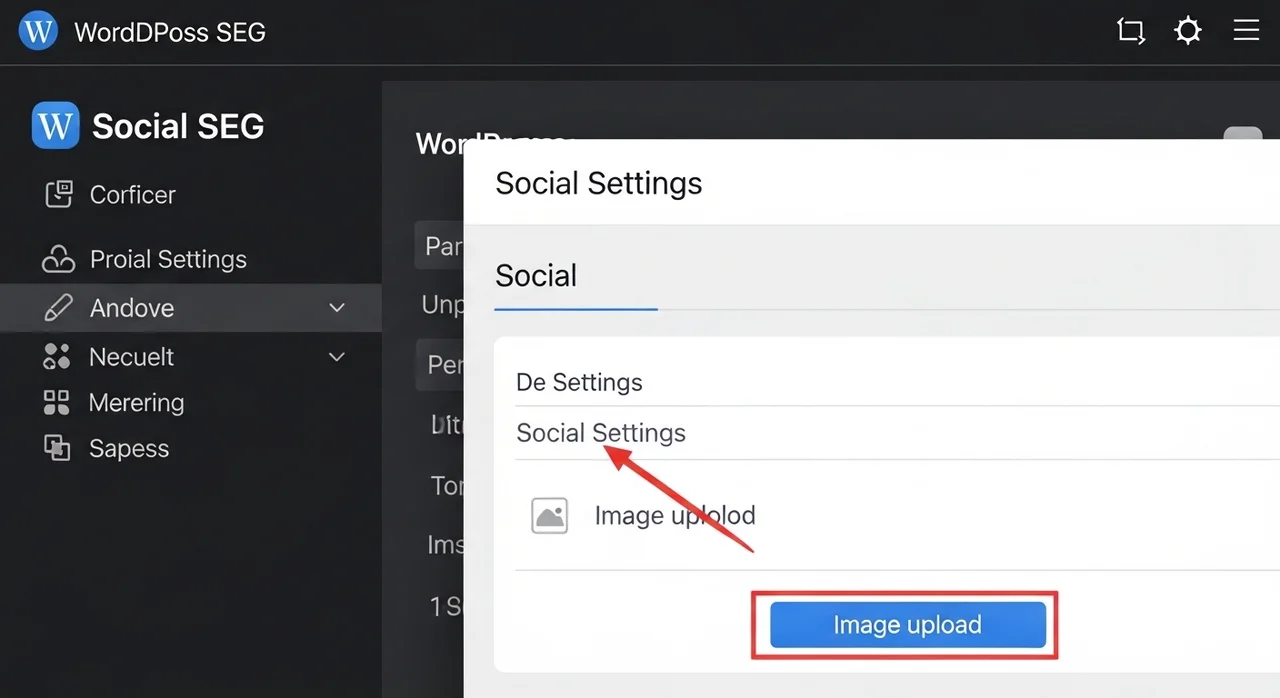Click the Sapess sidebar icon
This screenshot has height=698, width=1280.
(57, 448)
